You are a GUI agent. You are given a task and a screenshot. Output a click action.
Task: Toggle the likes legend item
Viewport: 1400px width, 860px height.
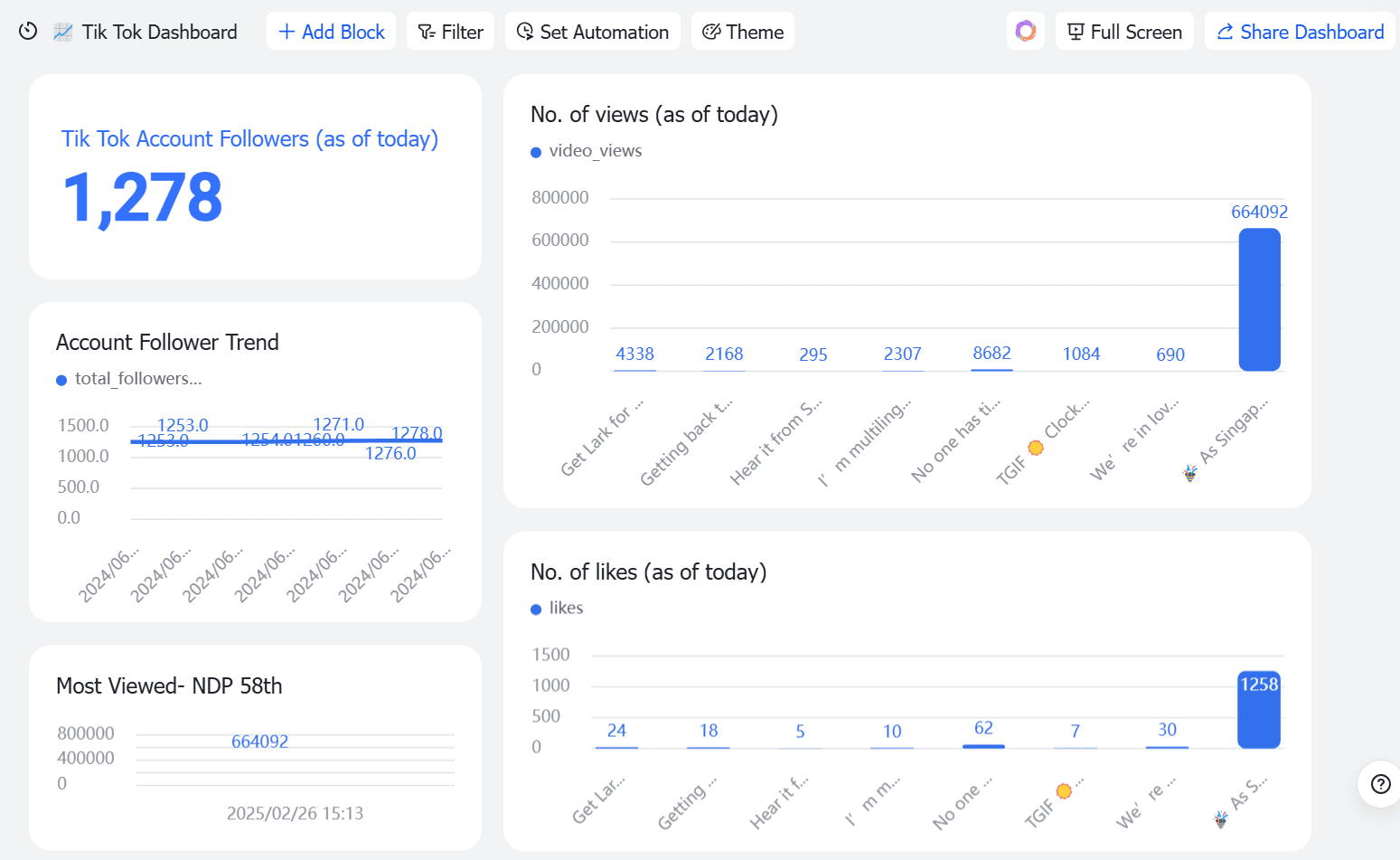557,609
